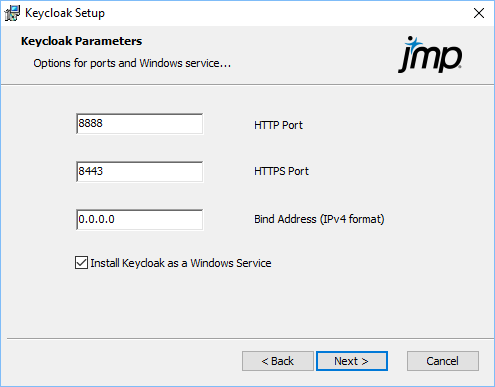Screen dimensions: 495x387
Task: Click the Bind Address field showing 0.0.0.0
Action: (x=139, y=220)
